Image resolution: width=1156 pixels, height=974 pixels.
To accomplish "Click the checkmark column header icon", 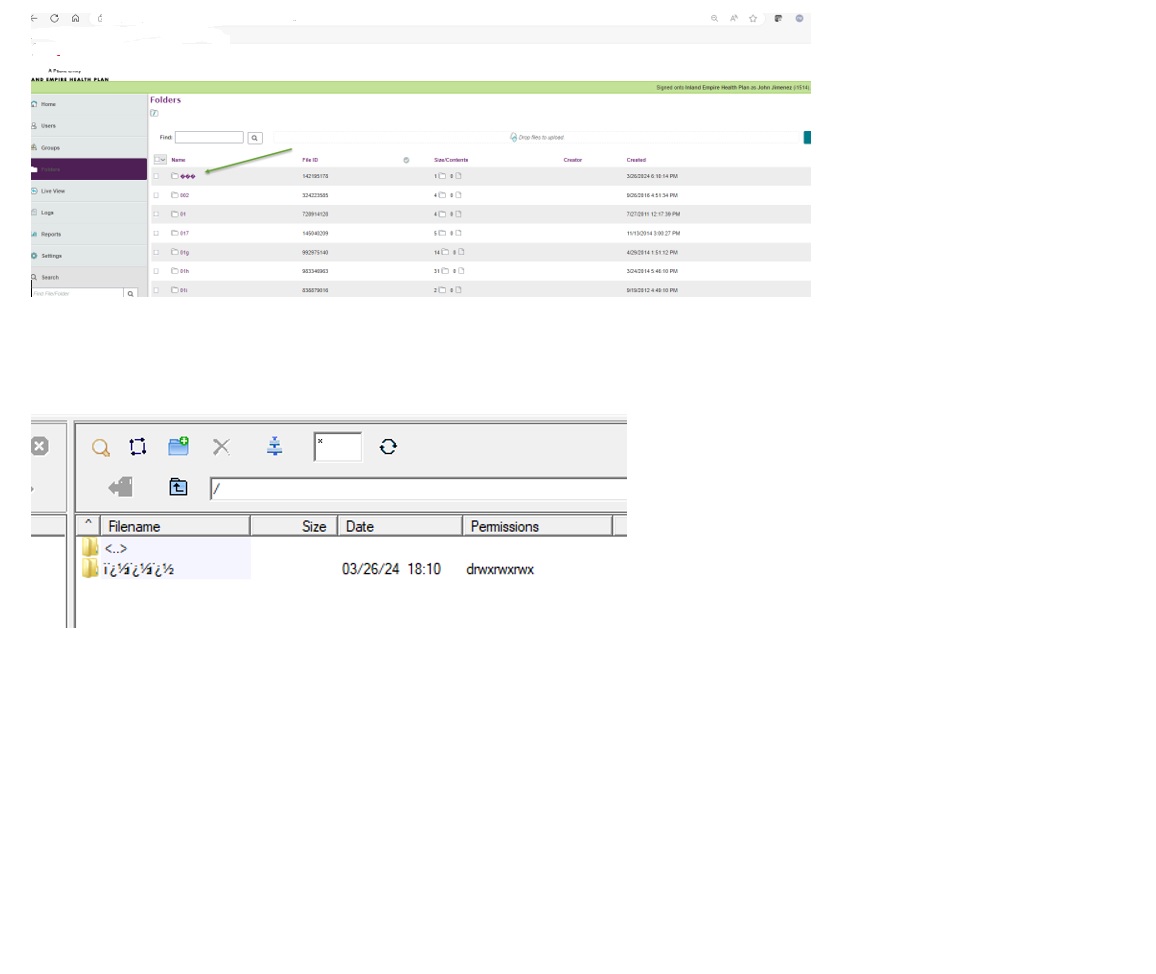I will click(x=406, y=160).
